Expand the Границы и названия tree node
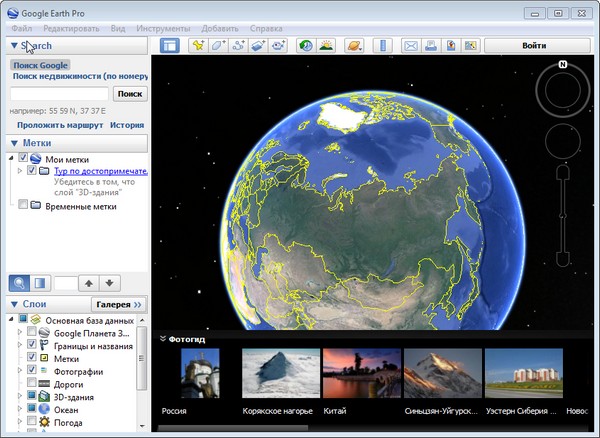 pyautogui.click(x=20, y=346)
